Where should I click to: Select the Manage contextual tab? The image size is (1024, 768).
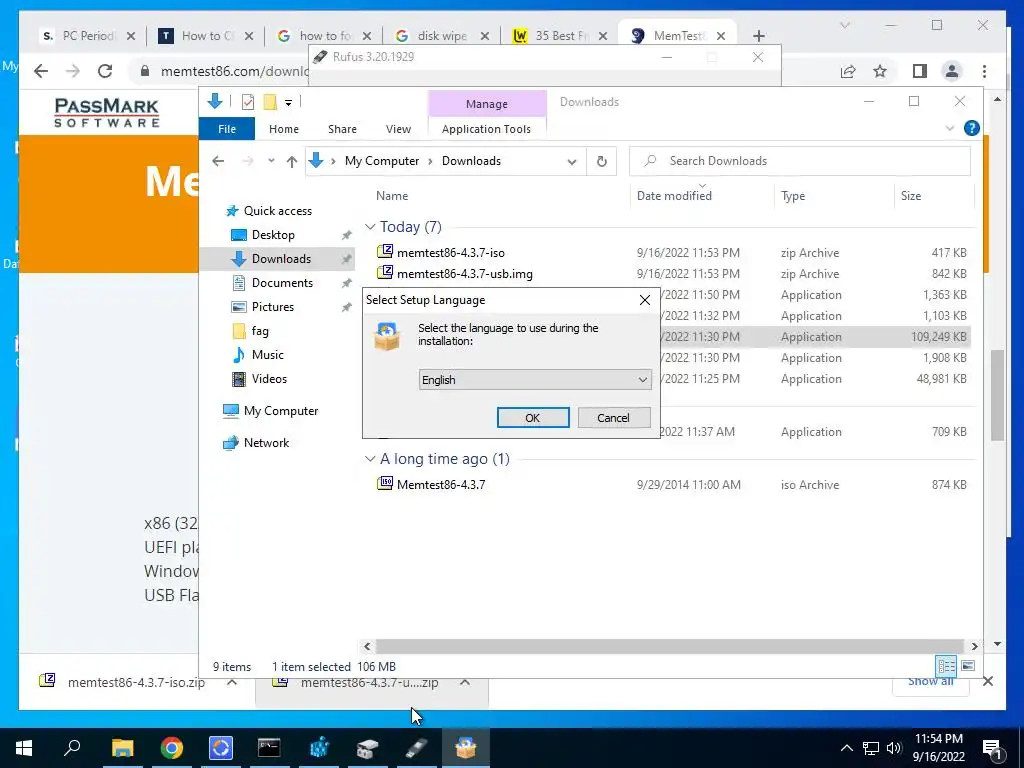point(487,104)
